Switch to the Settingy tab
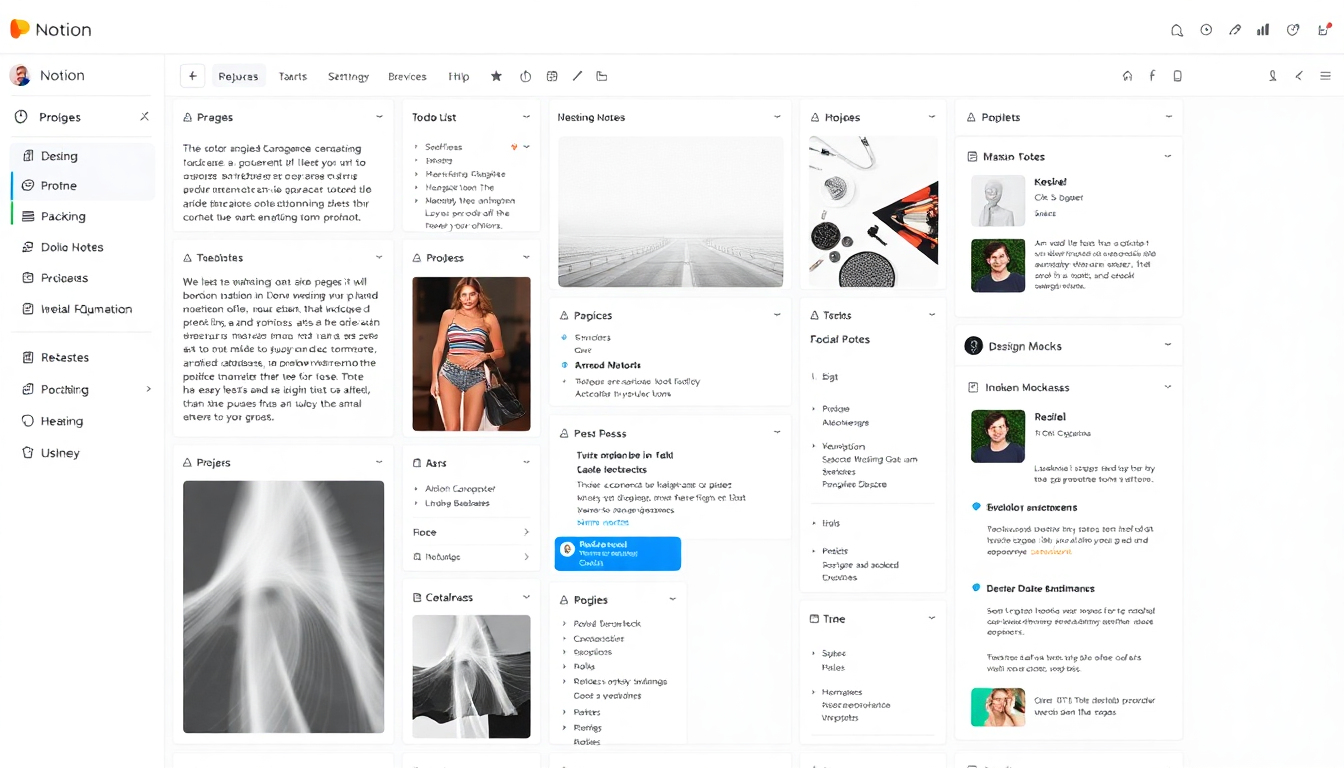1344x768 pixels. (348, 76)
